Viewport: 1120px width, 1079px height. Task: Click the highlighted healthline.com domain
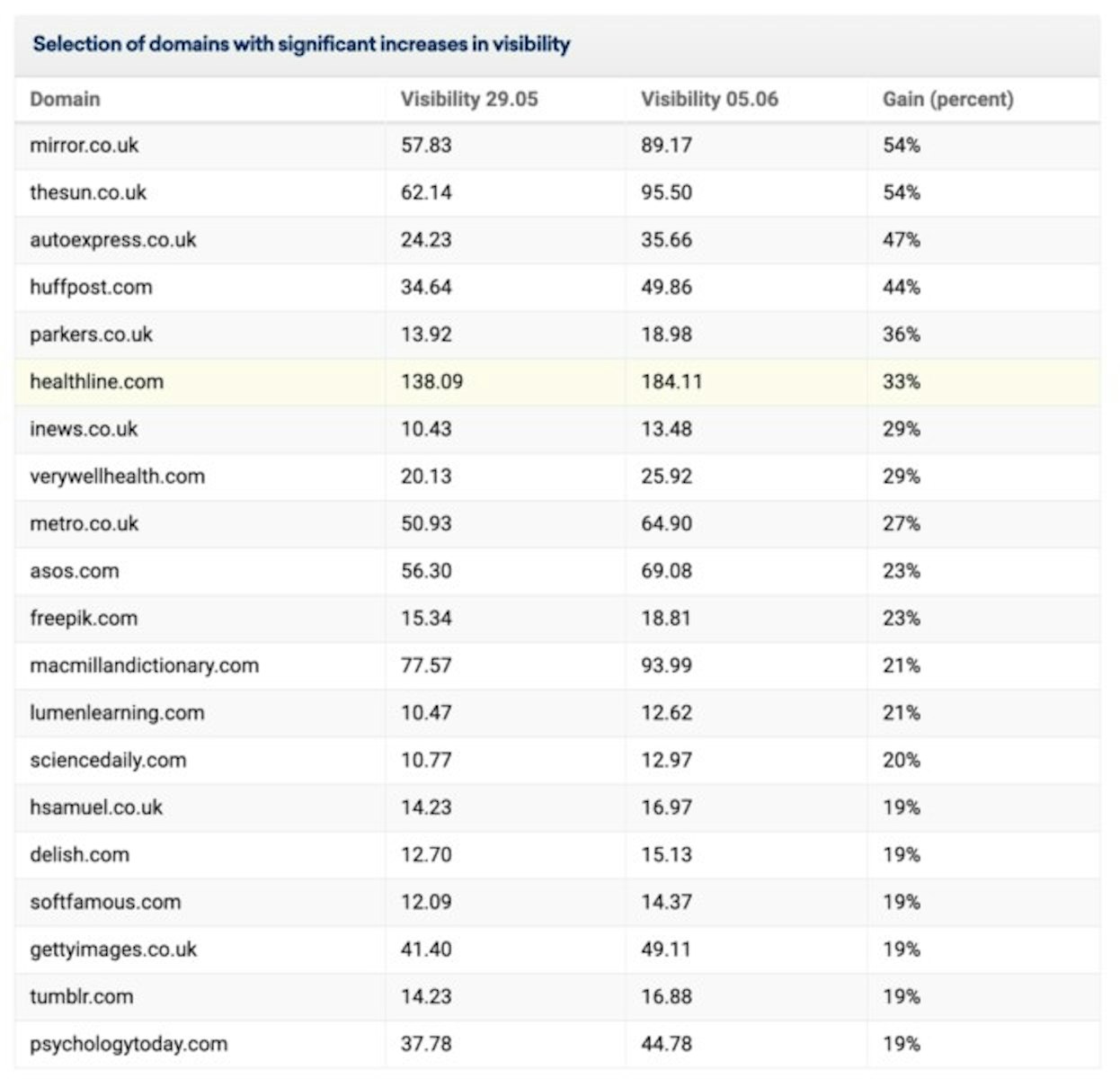tap(97, 382)
